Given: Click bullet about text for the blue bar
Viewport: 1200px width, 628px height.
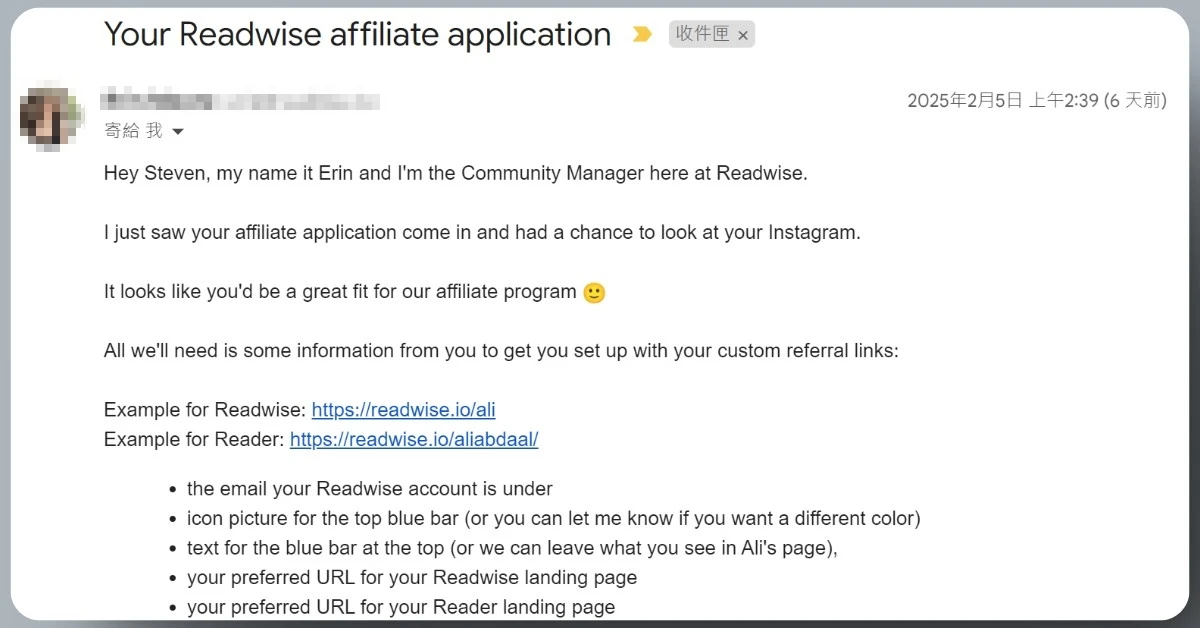Looking at the screenshot, I should click(x=512, y=548).
